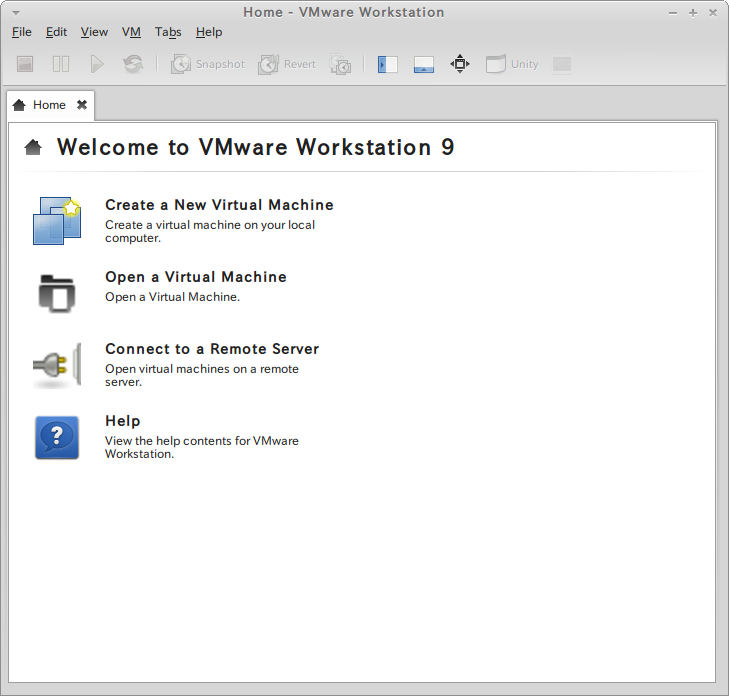Close the VMware Workstation window
Viewport: 729px width, 696px height.
713,13
